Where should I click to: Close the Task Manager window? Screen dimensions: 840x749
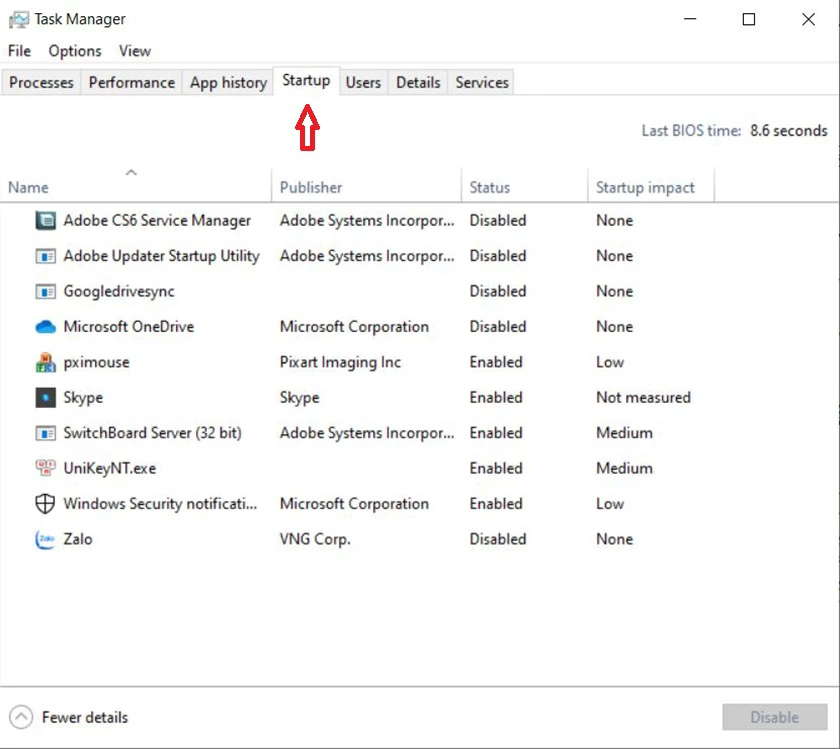pos(808,19)
